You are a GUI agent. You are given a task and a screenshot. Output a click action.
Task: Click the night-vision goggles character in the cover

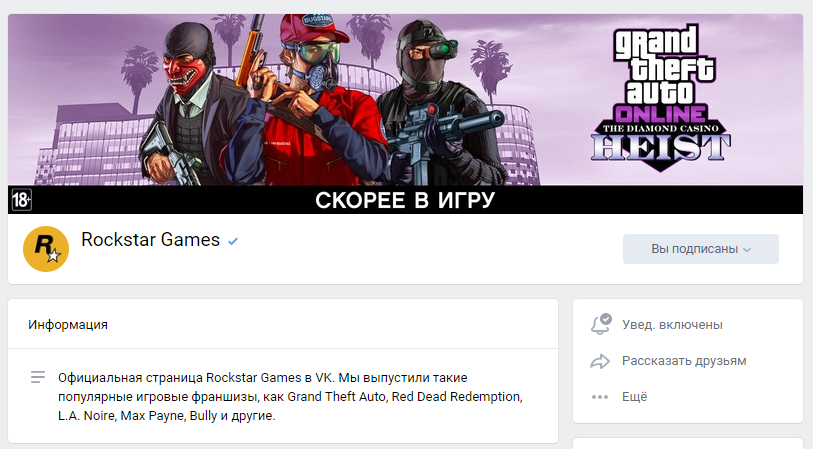441,104
